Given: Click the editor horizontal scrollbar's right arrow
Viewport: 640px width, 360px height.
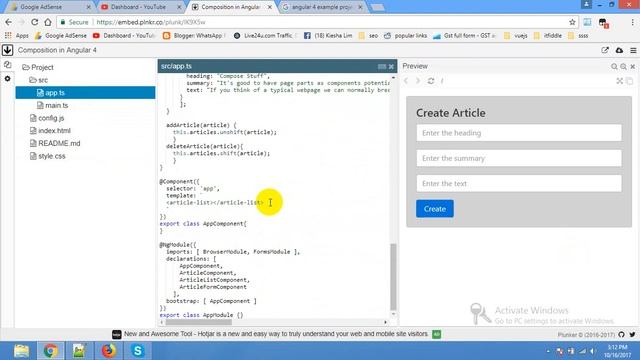Looking at the screenshot, I should click(385, 322).
